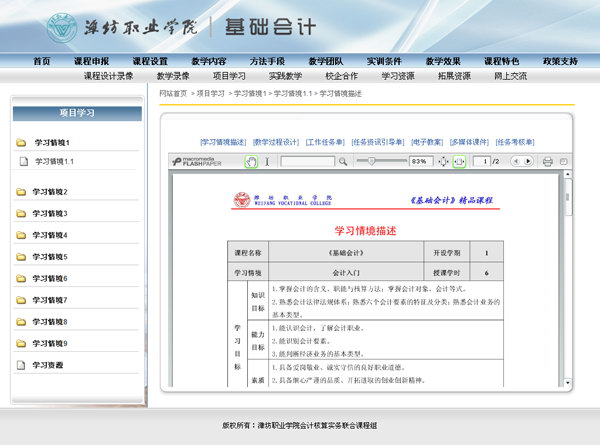Viewport: 600px width, 445px height.
Task: Click the 学习情境1.1 page icon
Action: tap(24, 161)
